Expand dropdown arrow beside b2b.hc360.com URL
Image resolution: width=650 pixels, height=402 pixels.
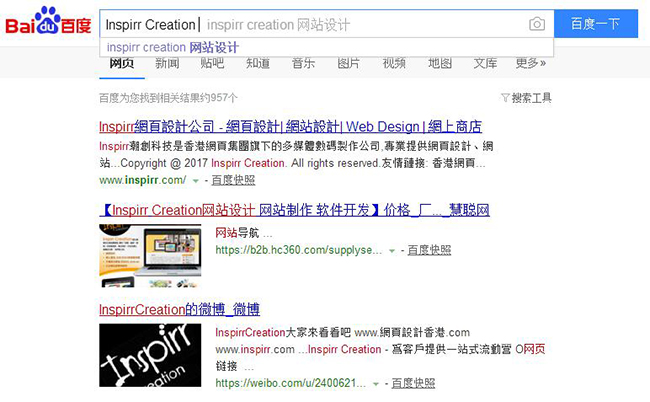pos(391,251)
